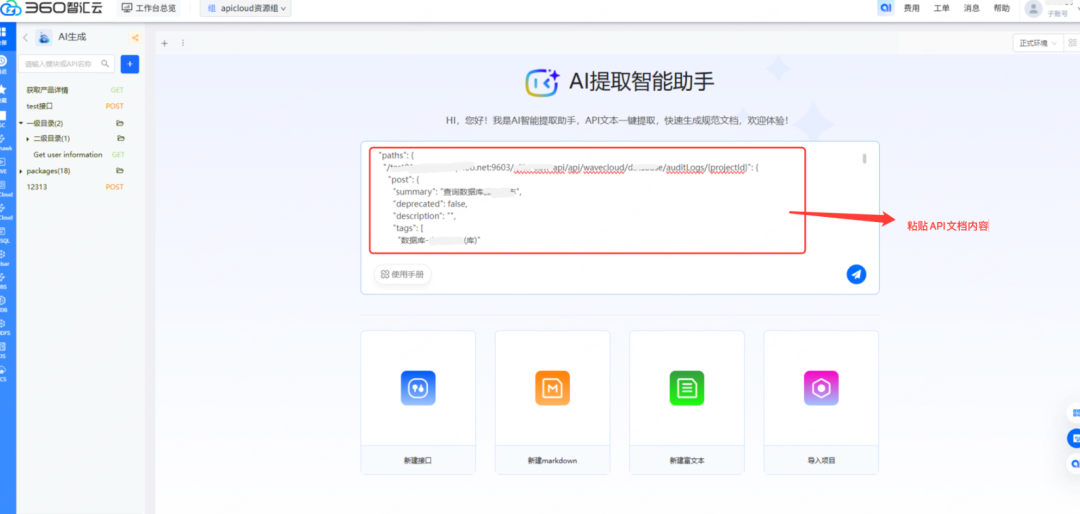Click the 导入项目 card
Screen dimensions: 1080x514
coord(821,402)
